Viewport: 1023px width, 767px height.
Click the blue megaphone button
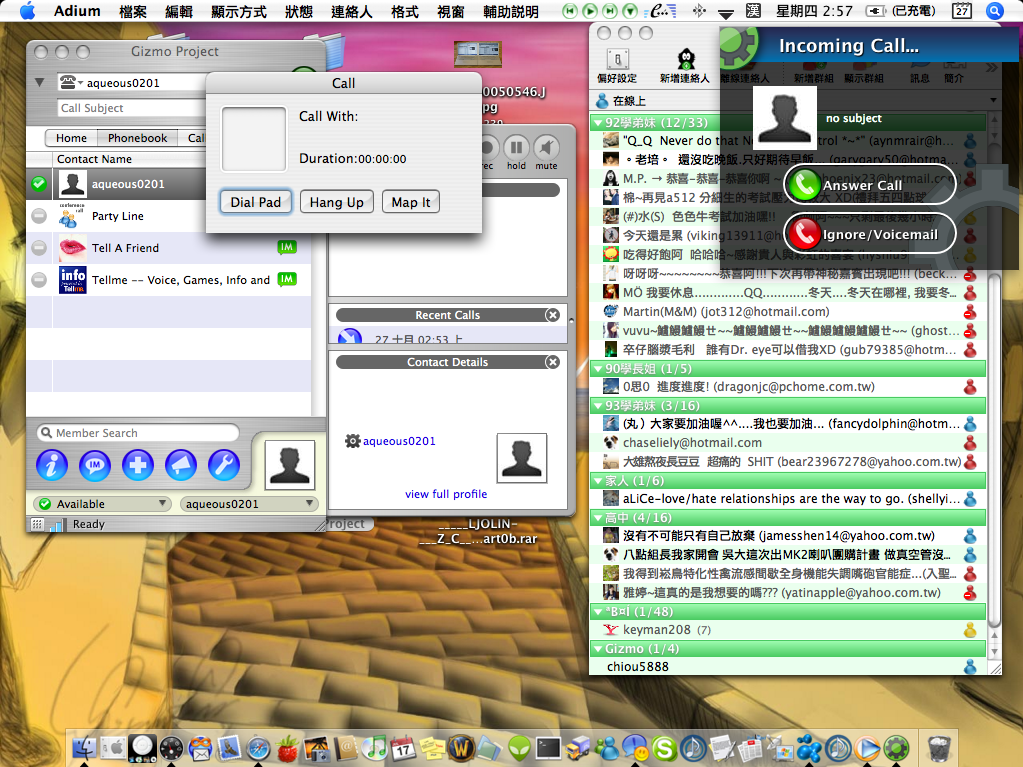[x=181, y=465]
